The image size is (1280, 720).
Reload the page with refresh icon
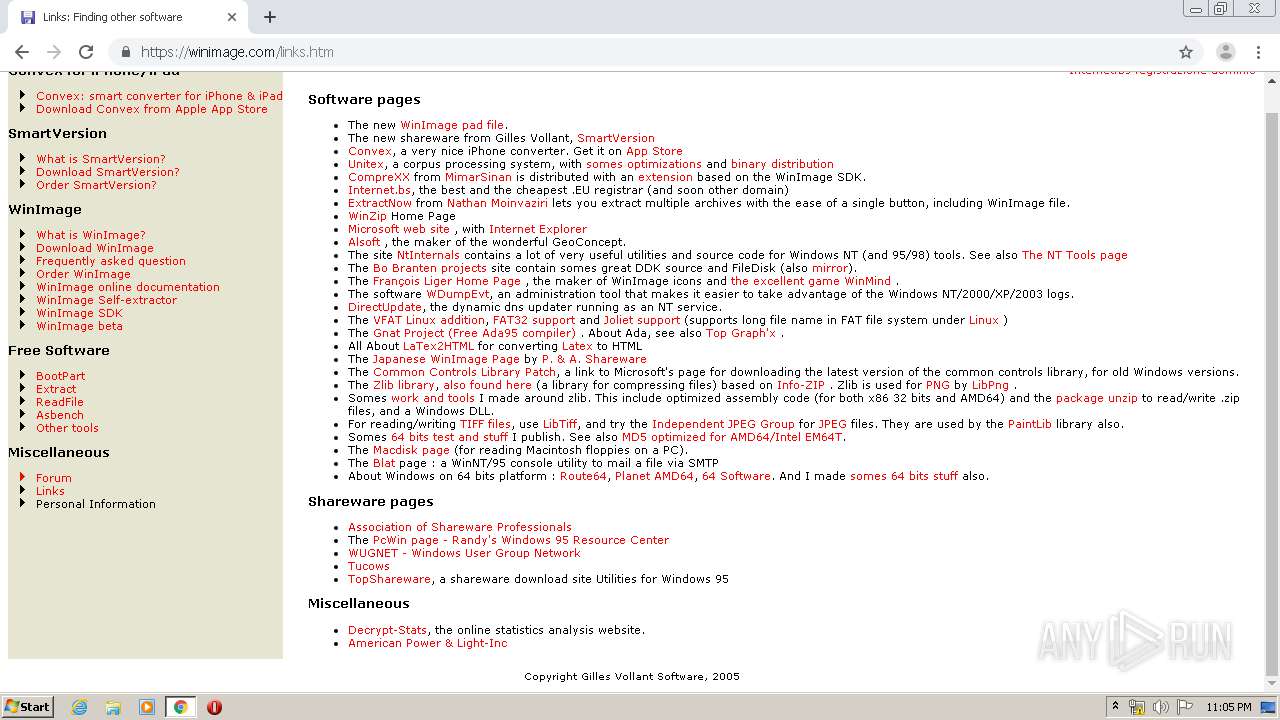click(86, 52)
